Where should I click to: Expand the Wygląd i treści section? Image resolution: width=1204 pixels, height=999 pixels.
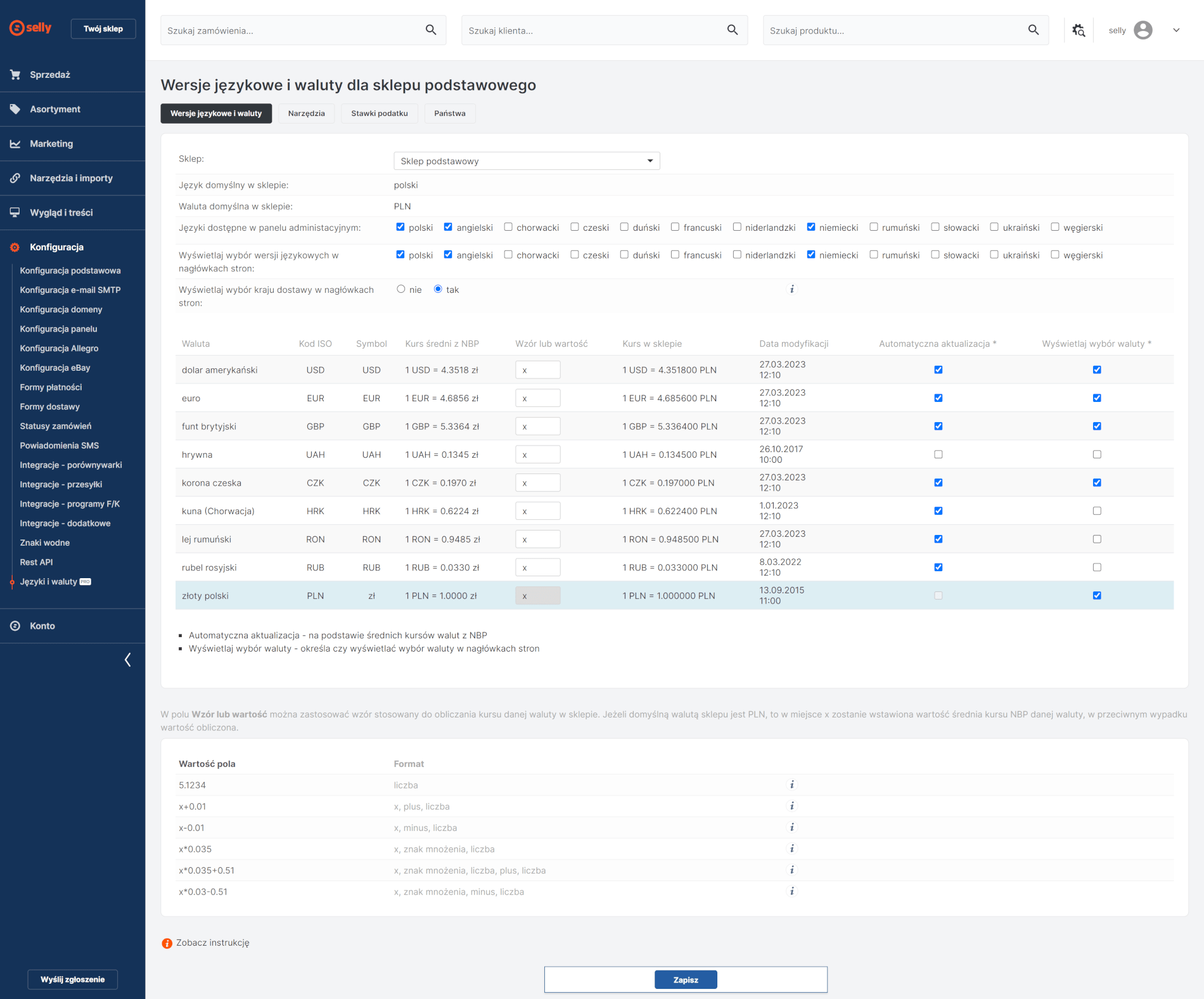(72, 212)
